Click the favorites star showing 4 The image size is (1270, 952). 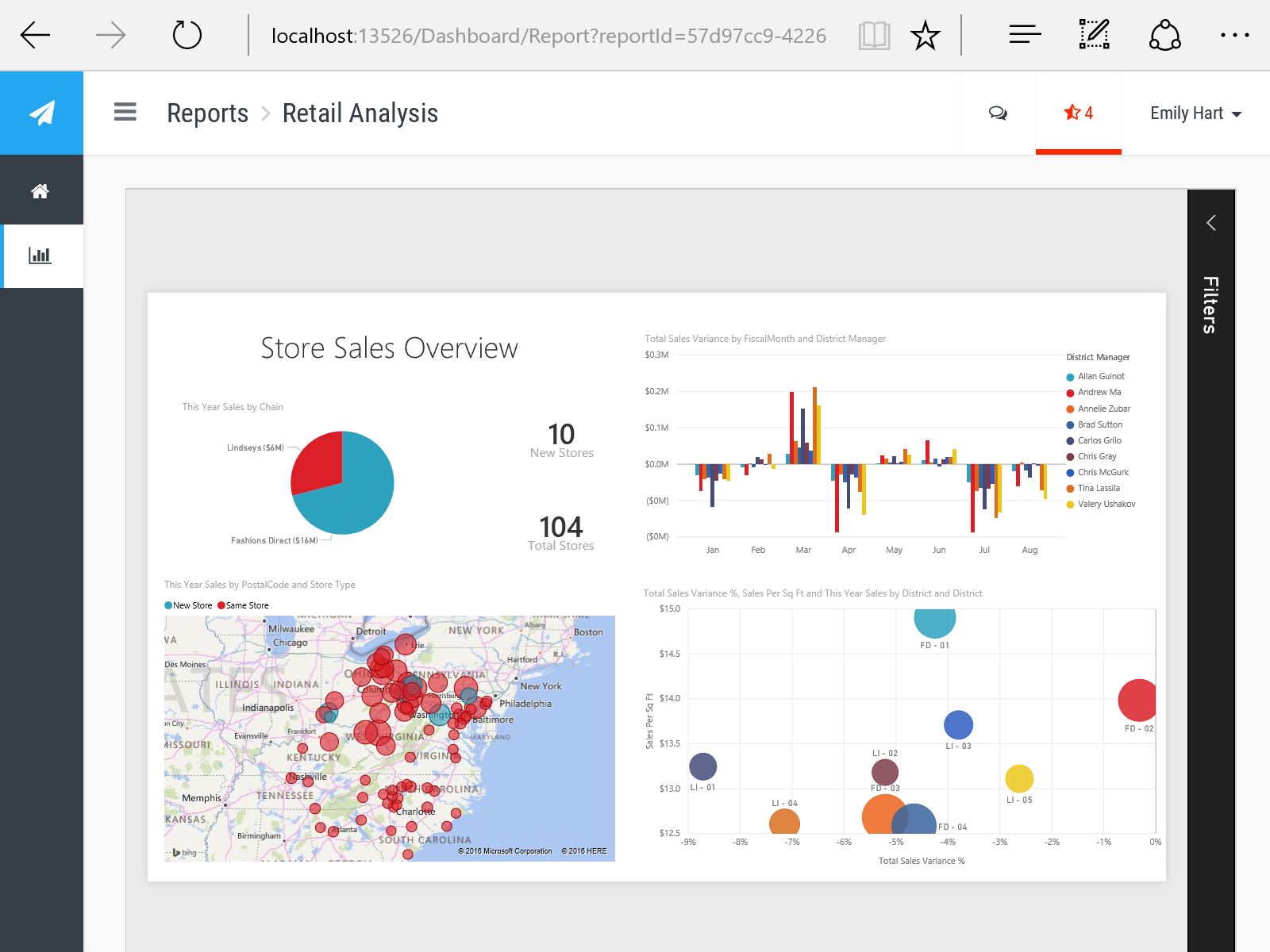pyautogui.click(x=1078, y=113)
